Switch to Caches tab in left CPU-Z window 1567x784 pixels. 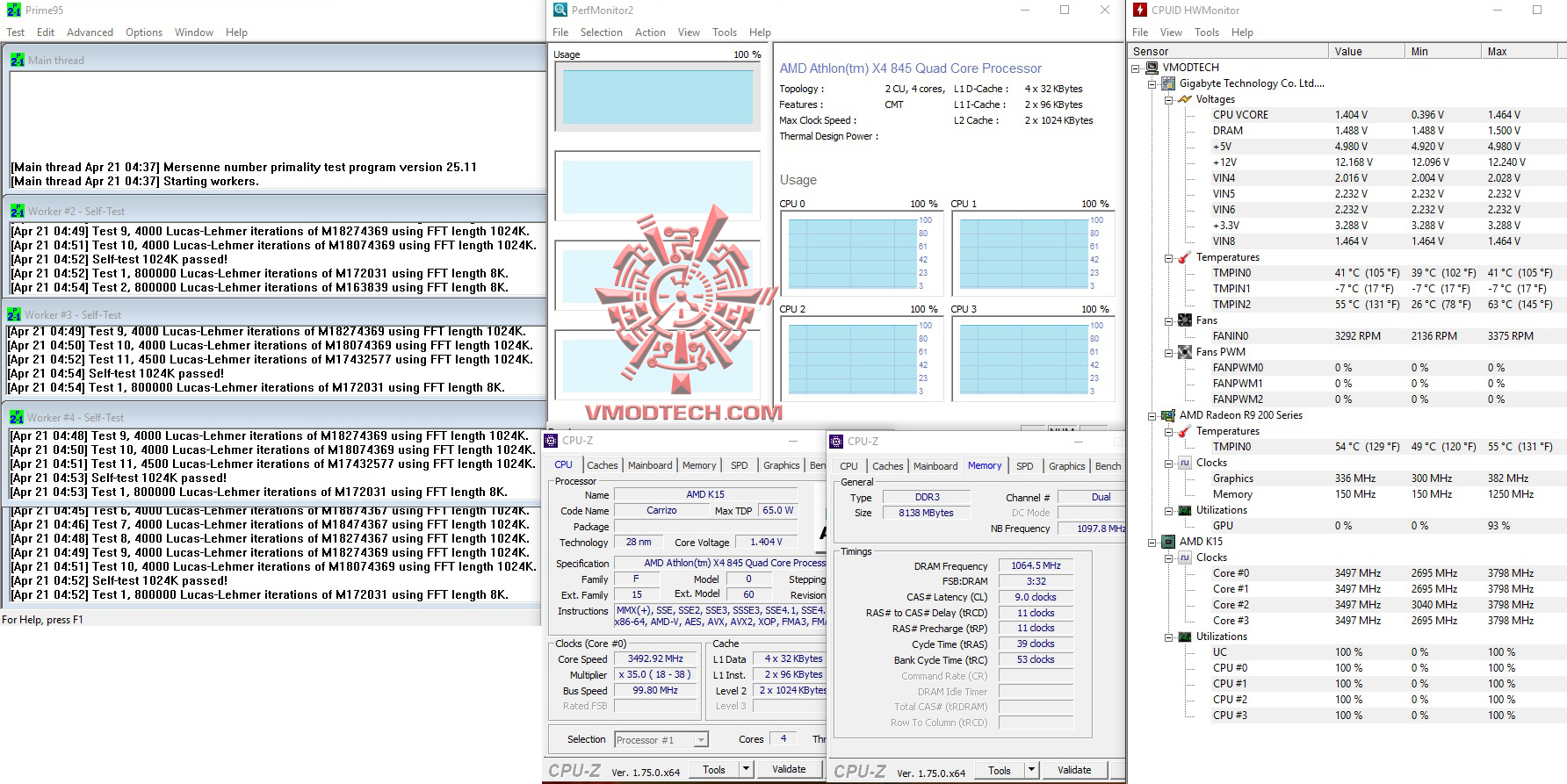pos(603,465)
